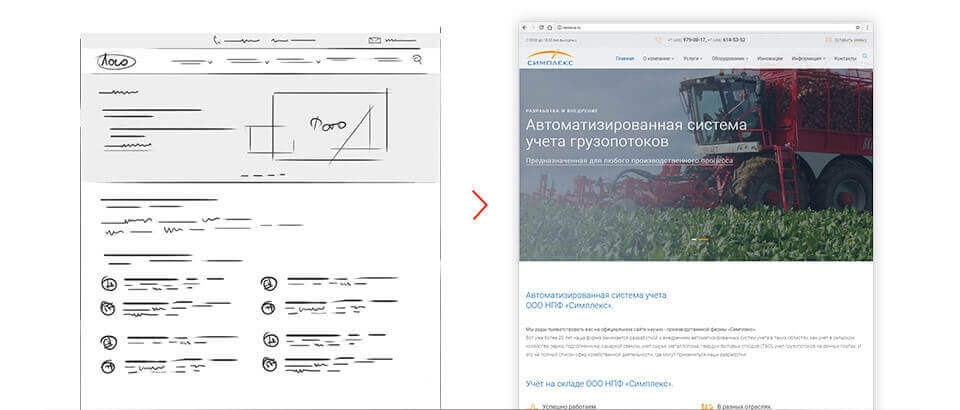
Task: Click heading 'Учёт на складе ООО НПФ «Симплекс»'
Action: tap(599, 384)
